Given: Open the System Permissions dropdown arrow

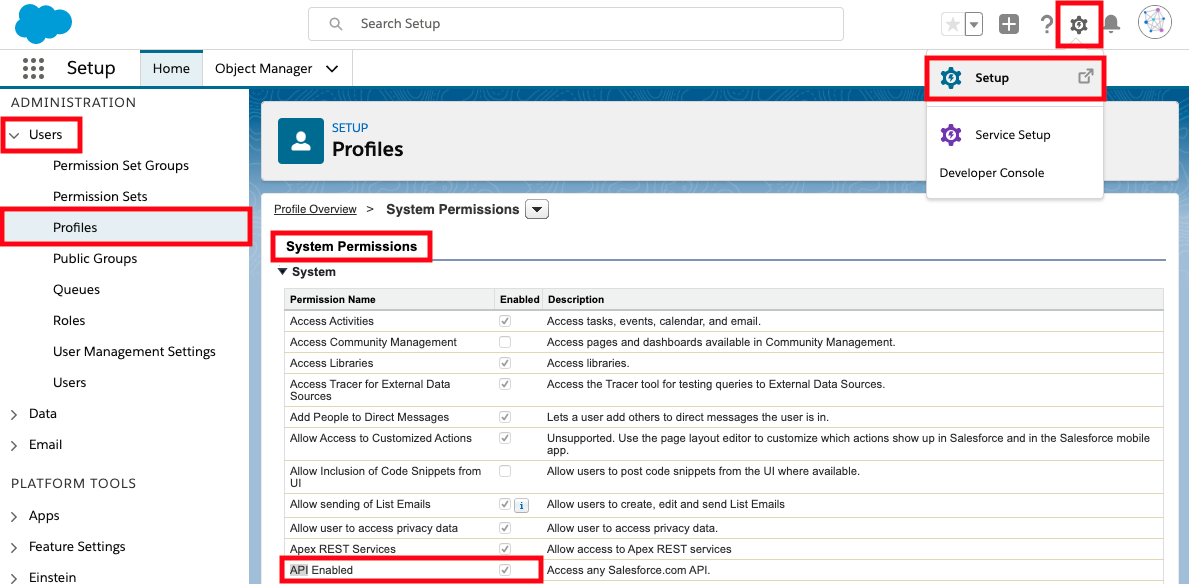Looking at the screenshot, I should coord(536,209).
